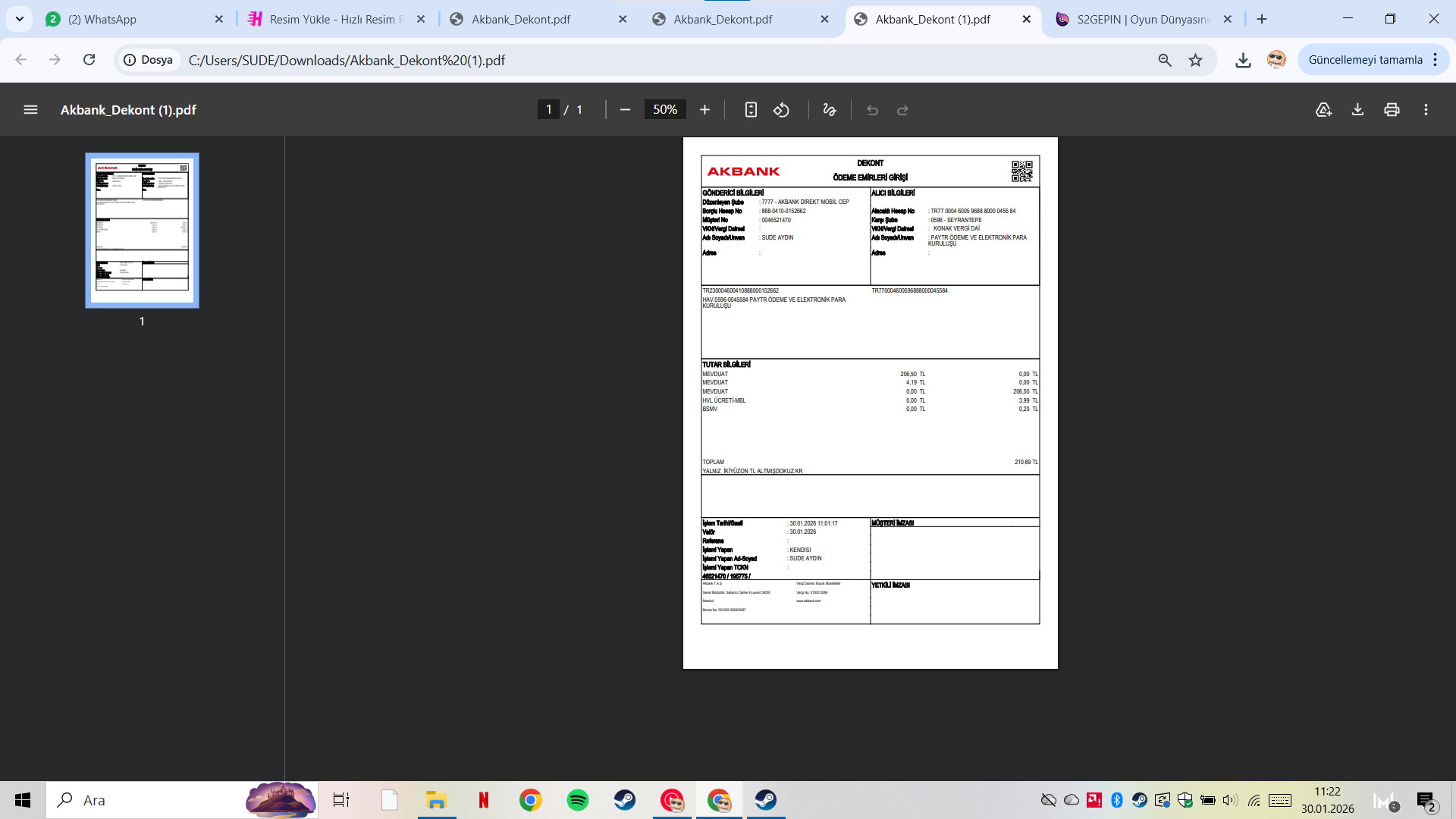The image size is (1456, 819).
Task: Open Windows Security shield in tray
Action: 1185,800
